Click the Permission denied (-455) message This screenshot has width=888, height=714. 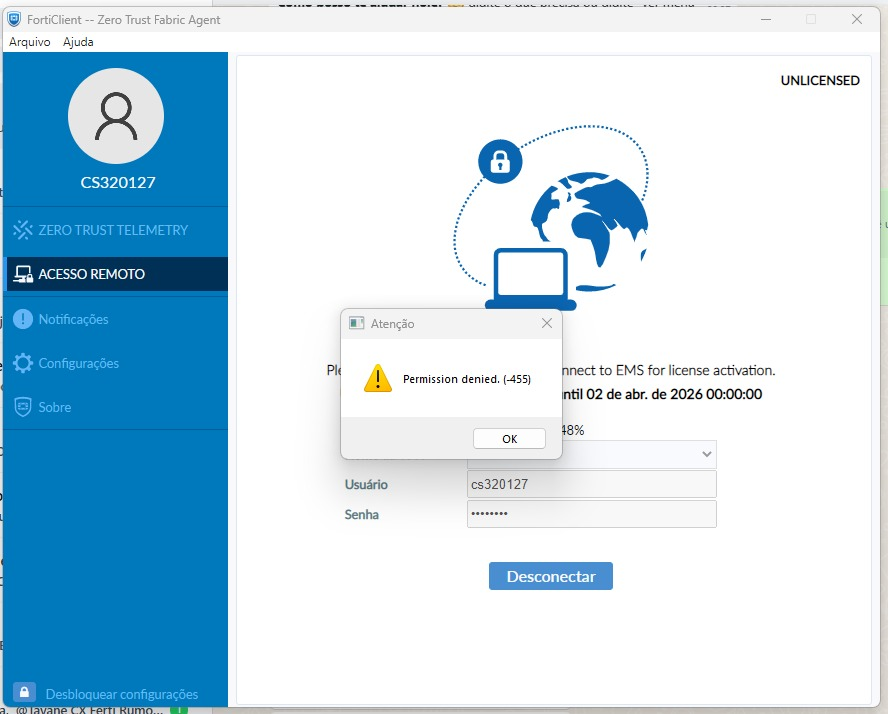[x=467, y=379]
